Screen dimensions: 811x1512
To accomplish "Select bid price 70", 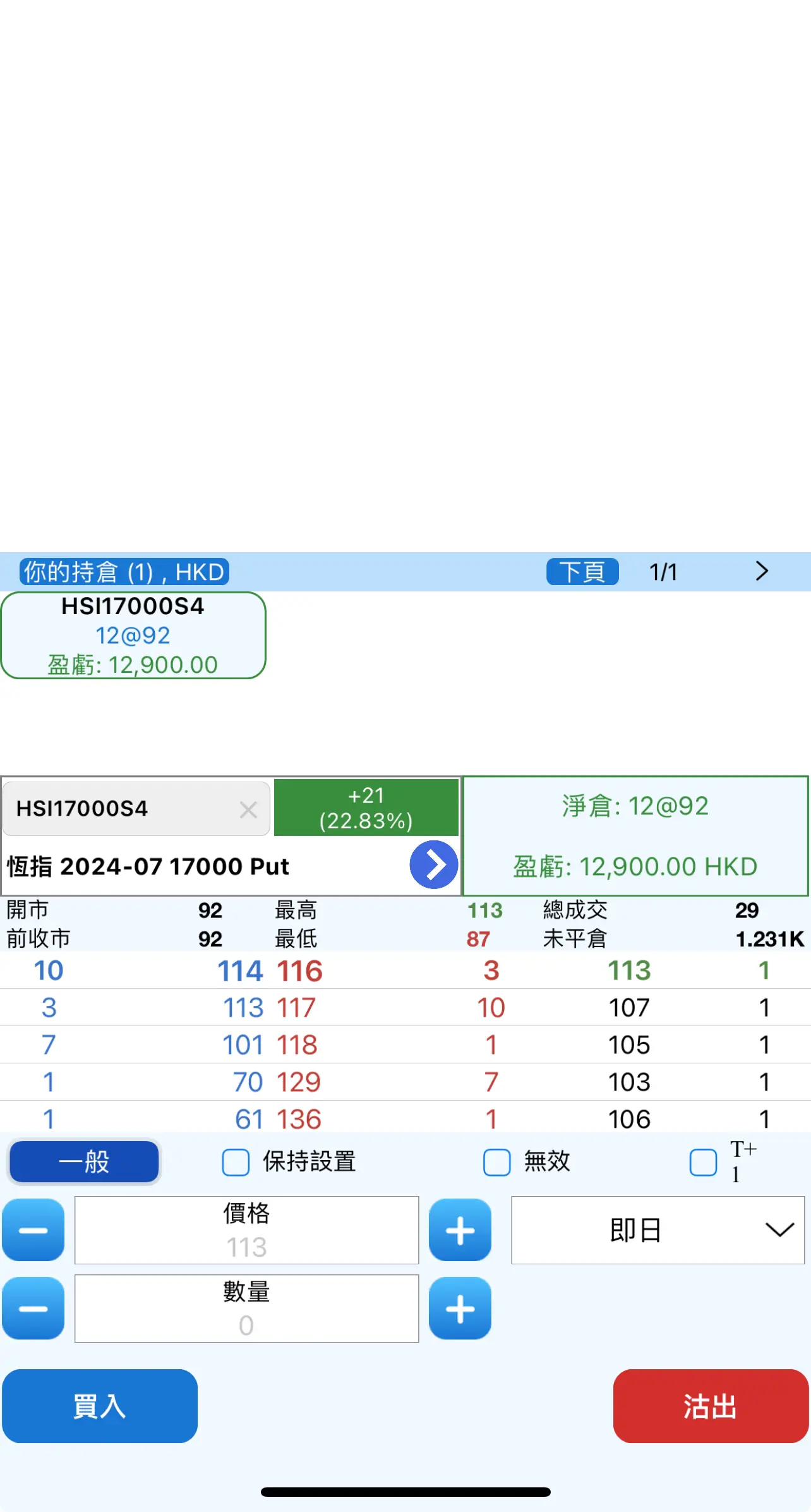I will click(248, 1082).
